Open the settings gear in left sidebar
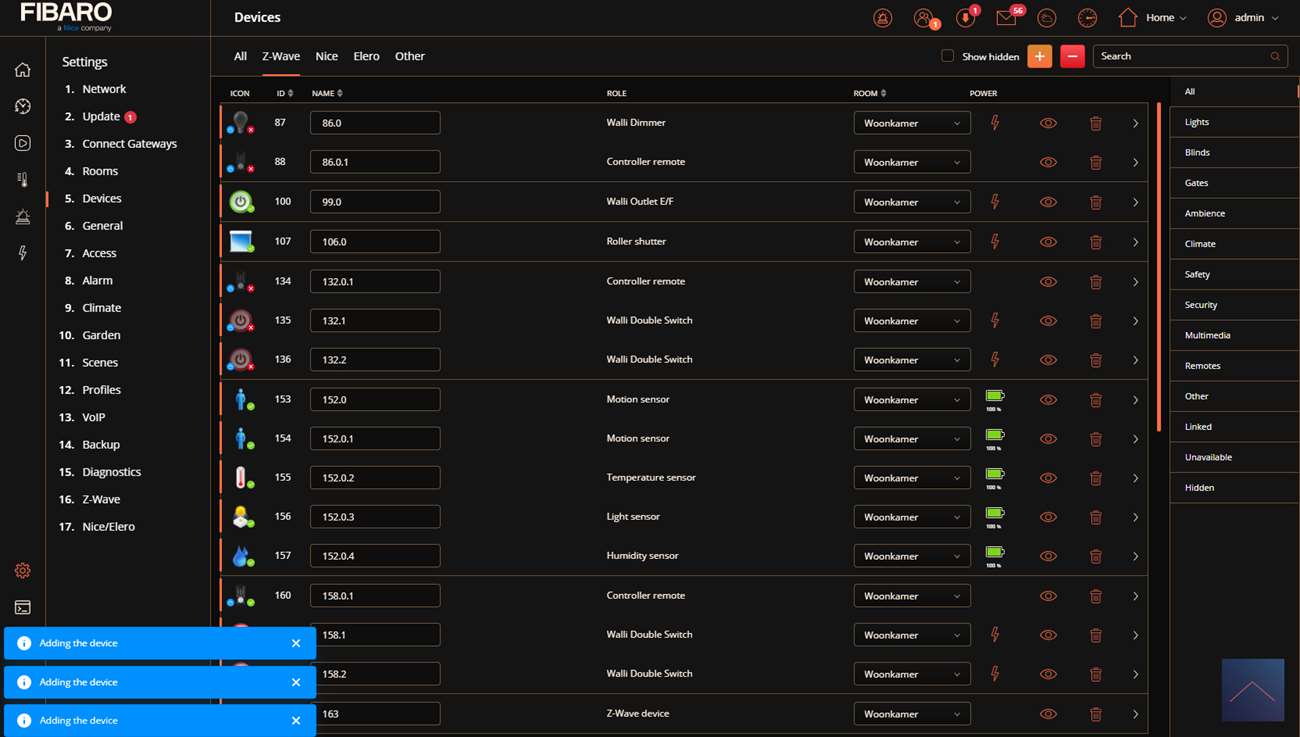The width and height of the screenshot is (1300, 737). click(22, 571)
